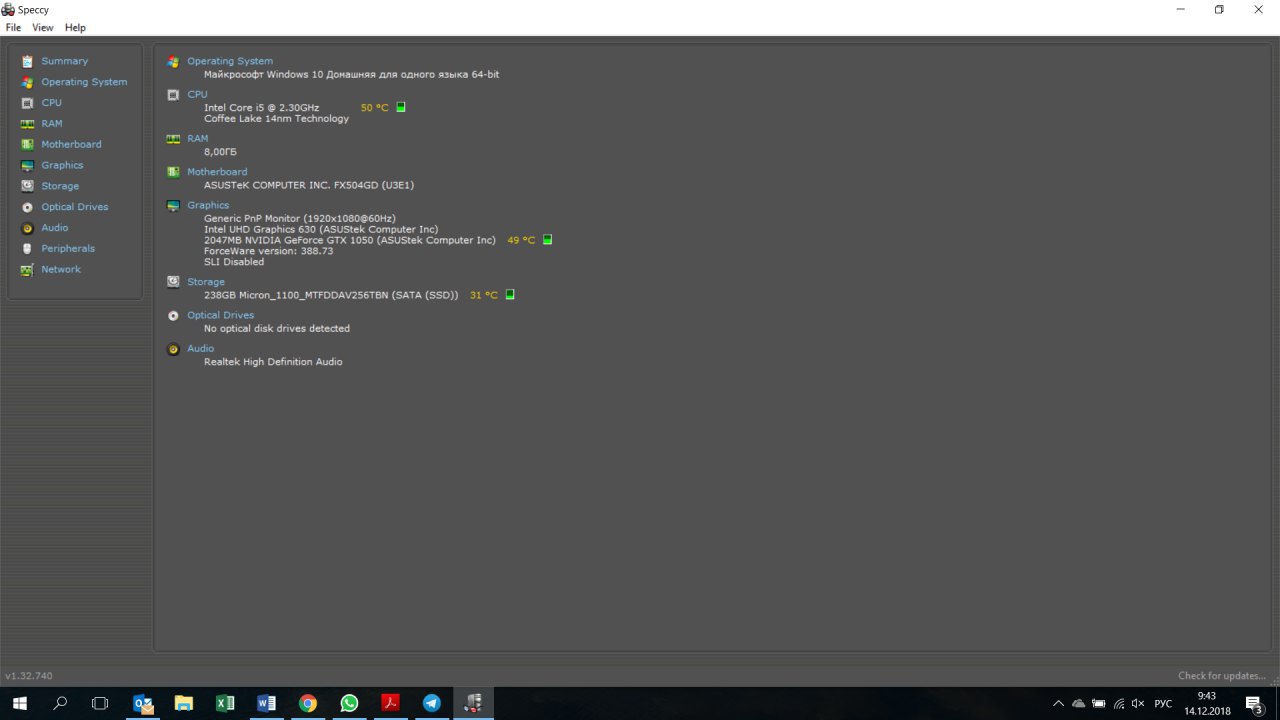Click the Audio icon in summary panel
This screenshot has width=1280, height=720.
pos(173,349)
